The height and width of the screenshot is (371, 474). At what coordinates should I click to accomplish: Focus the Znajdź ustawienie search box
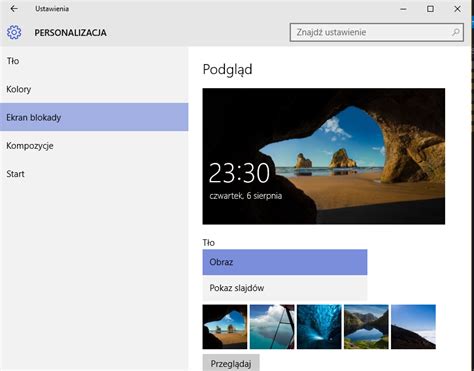(x=377, y=32)
